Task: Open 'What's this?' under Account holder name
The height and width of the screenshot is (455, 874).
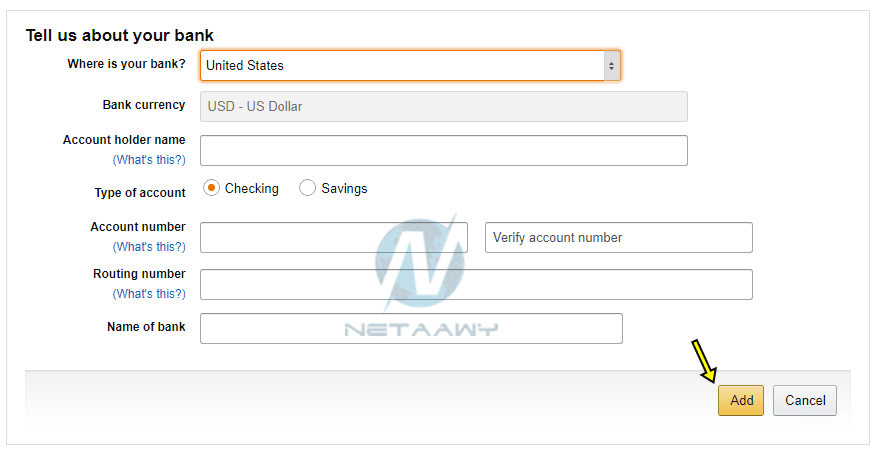Action: pyautogui.click(x=149, y=160)
